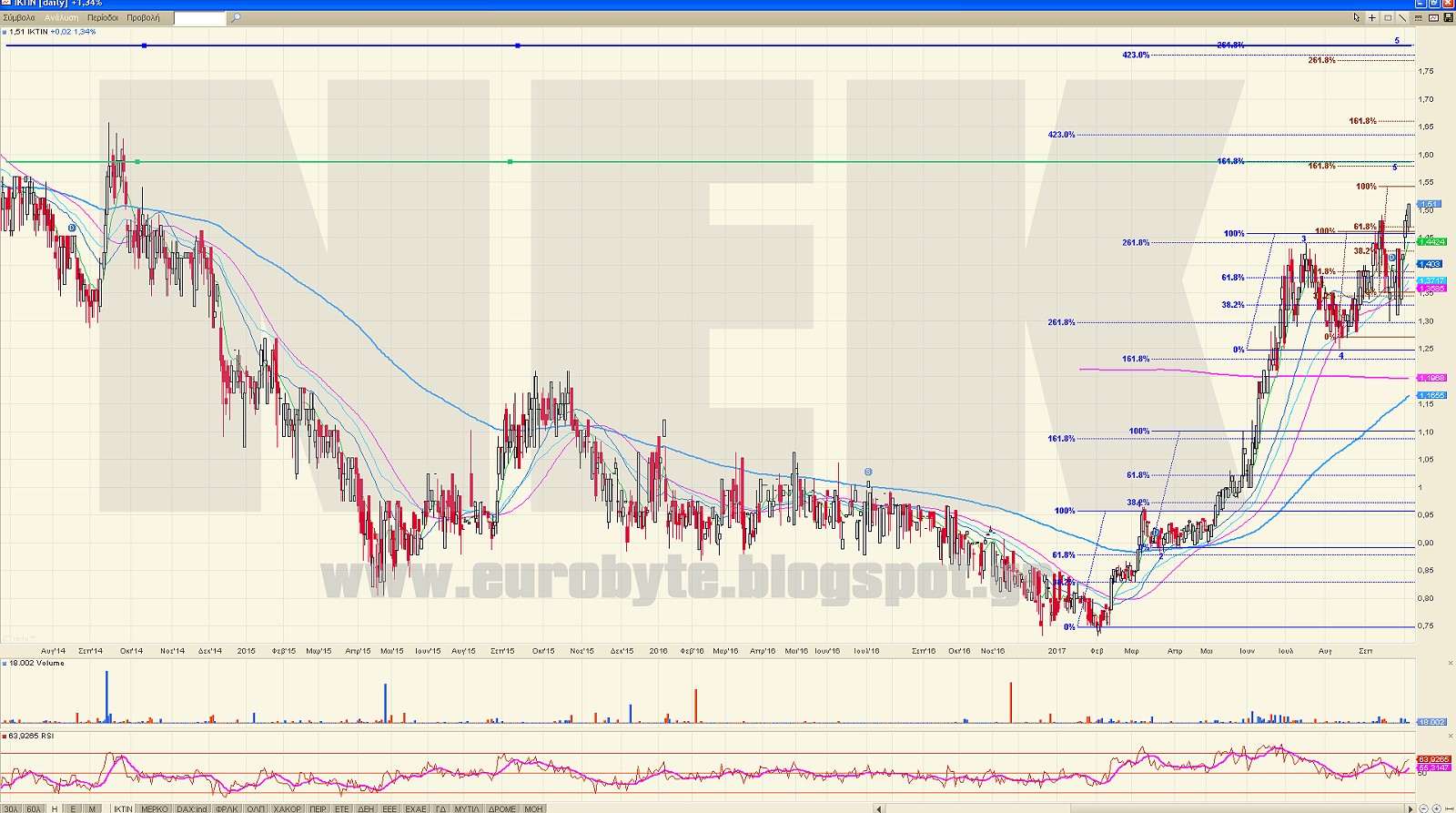Open the IKTIN symbol tab

tap(123, 808)
